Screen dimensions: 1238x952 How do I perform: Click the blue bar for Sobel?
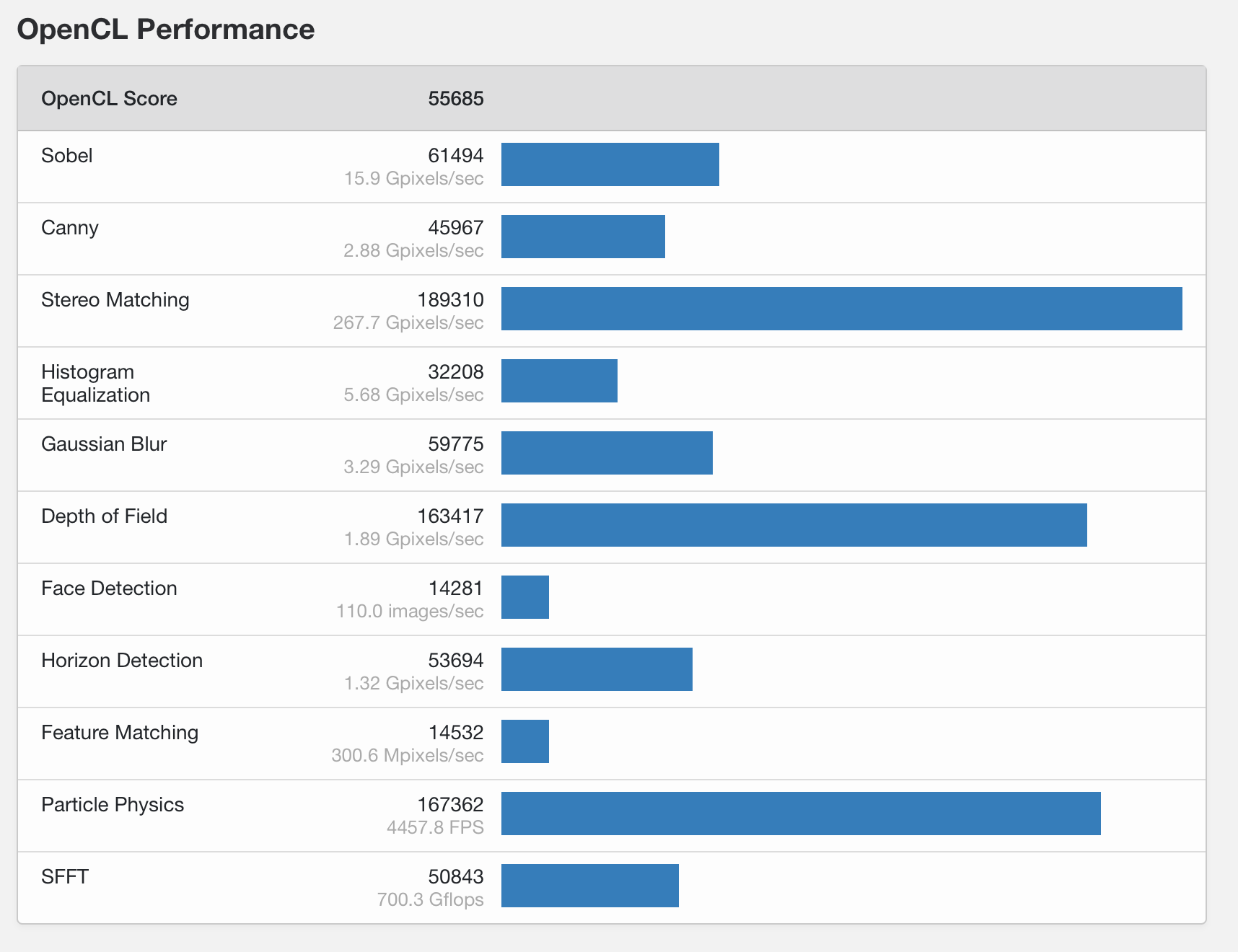(610, 164)
